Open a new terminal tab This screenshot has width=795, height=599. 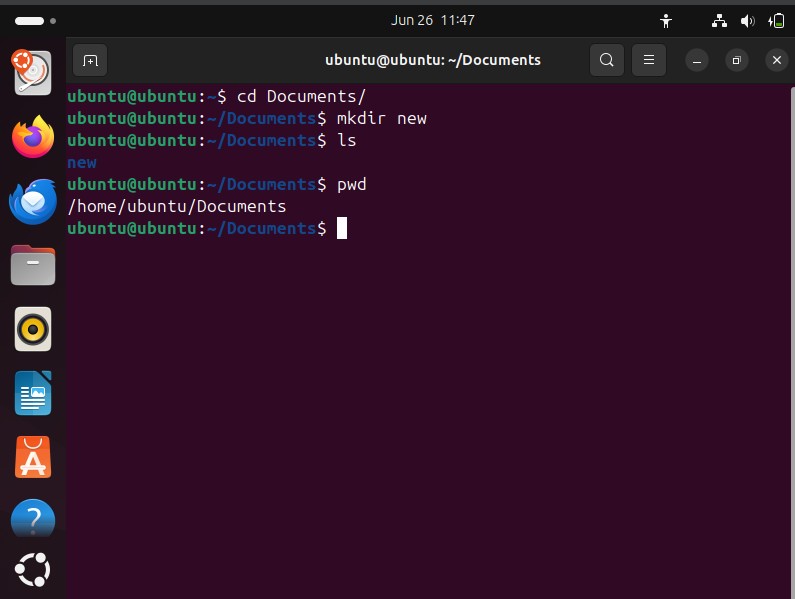click(90, 60)
